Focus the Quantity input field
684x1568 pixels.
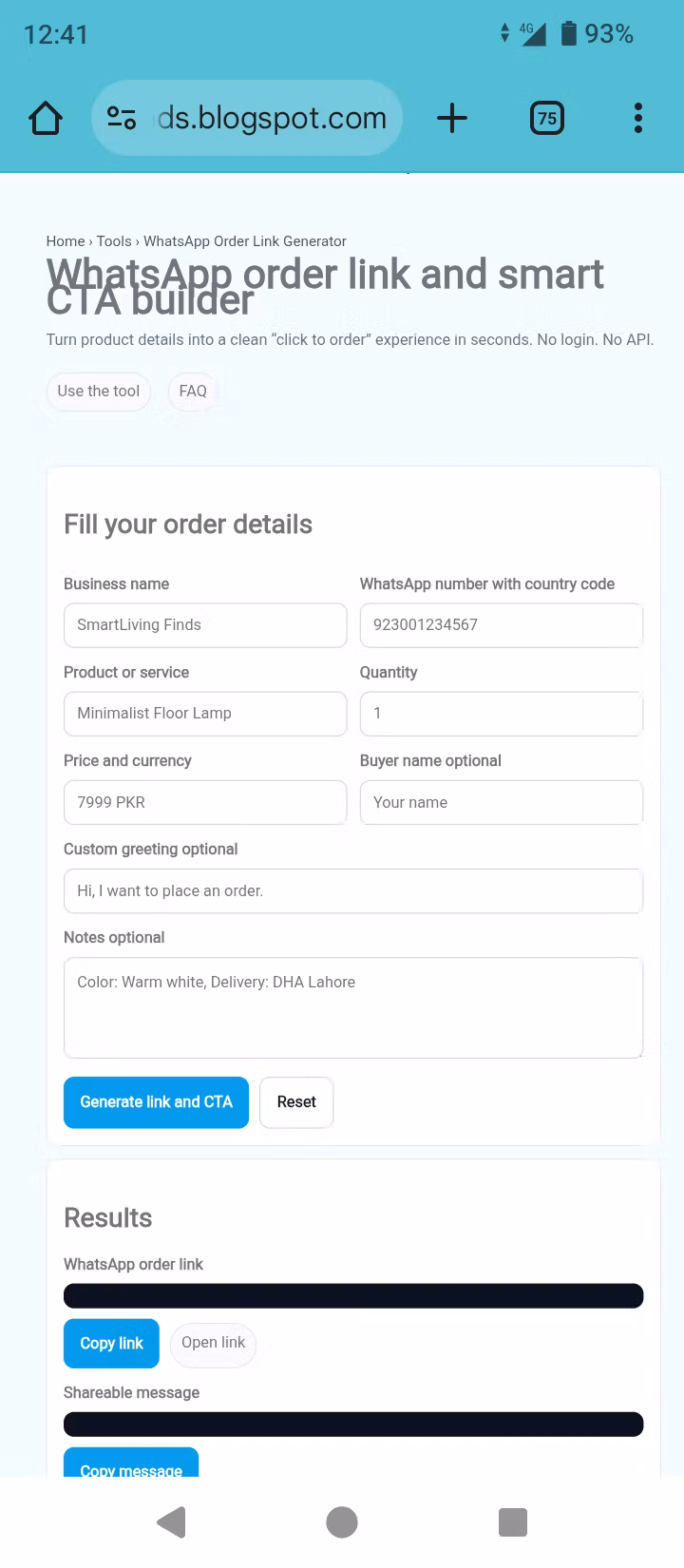pos(501,714)
